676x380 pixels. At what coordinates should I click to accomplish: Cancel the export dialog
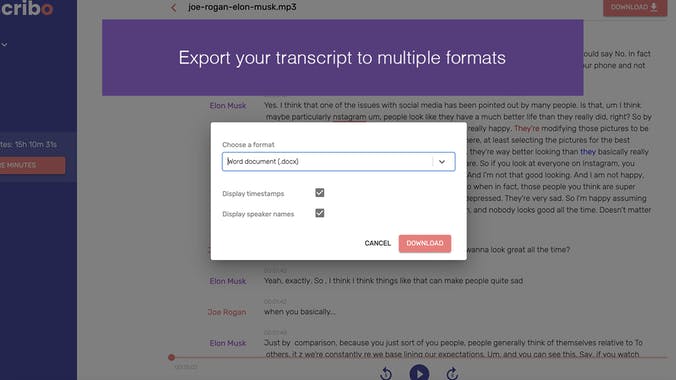378,243
